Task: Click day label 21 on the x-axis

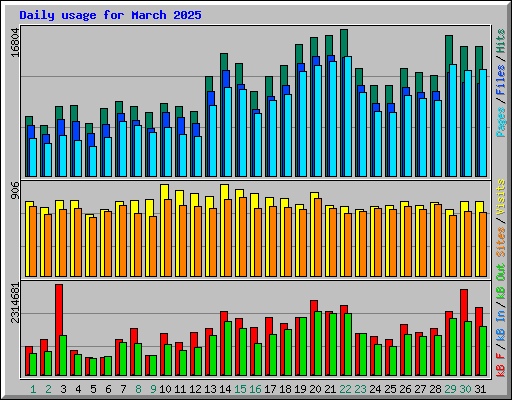Action: [330, 389]
